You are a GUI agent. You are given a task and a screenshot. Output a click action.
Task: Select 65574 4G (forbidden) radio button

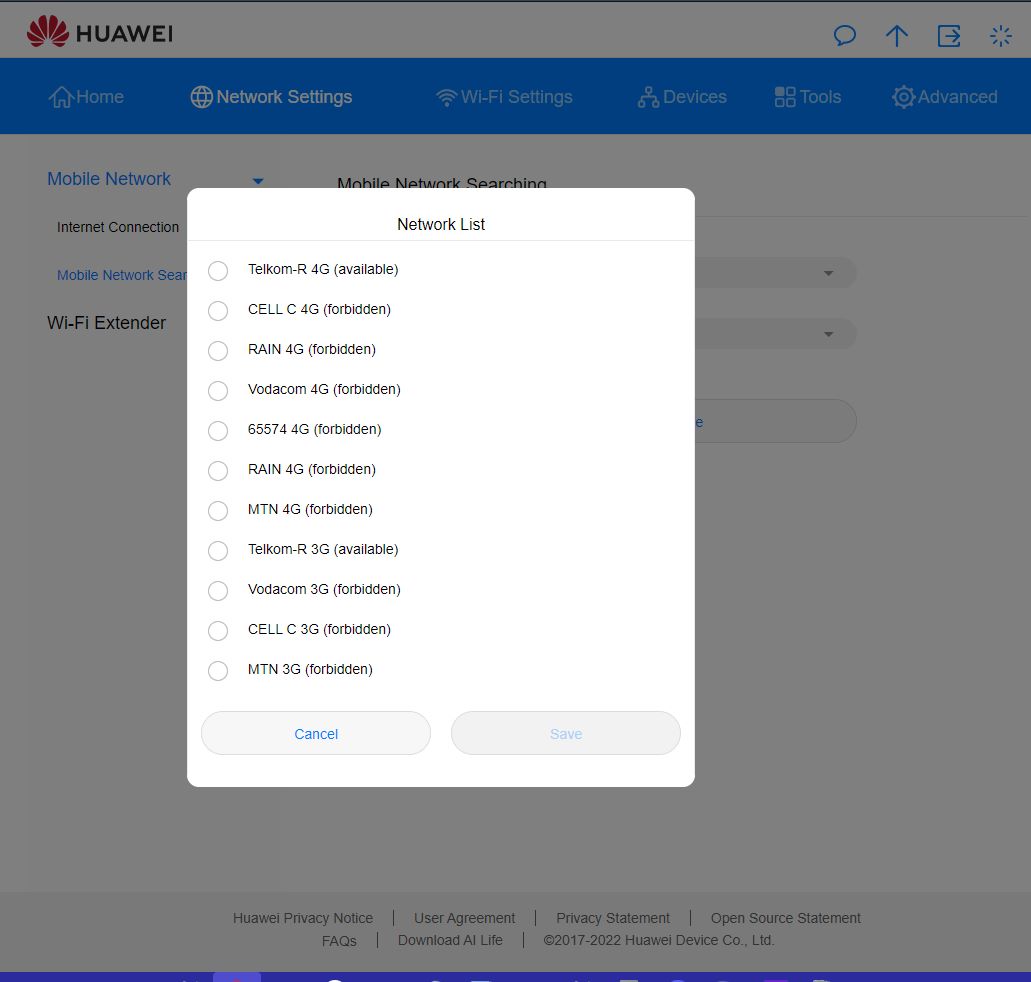pyautogui.click(x=218, y=431)
